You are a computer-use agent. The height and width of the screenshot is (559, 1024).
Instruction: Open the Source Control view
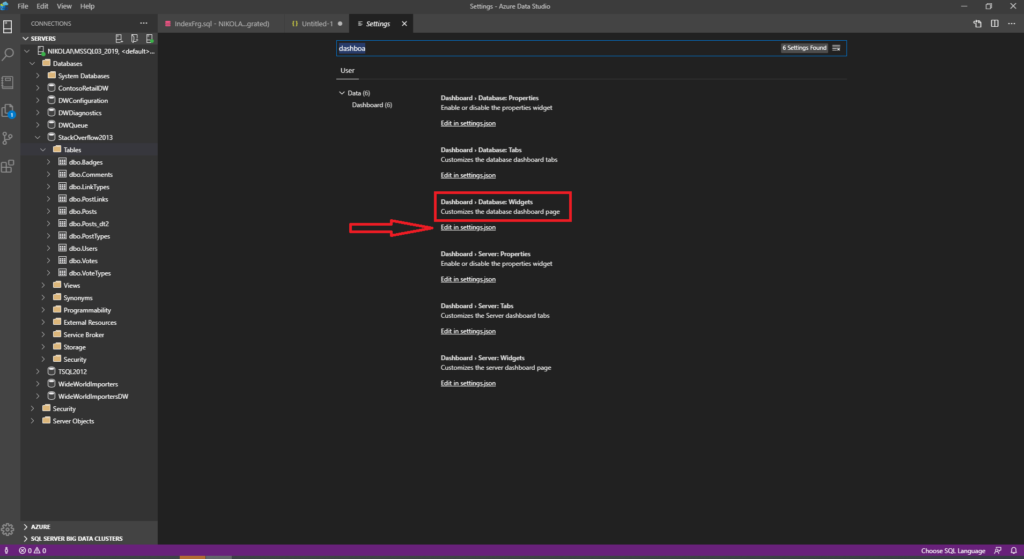[8, 138]
